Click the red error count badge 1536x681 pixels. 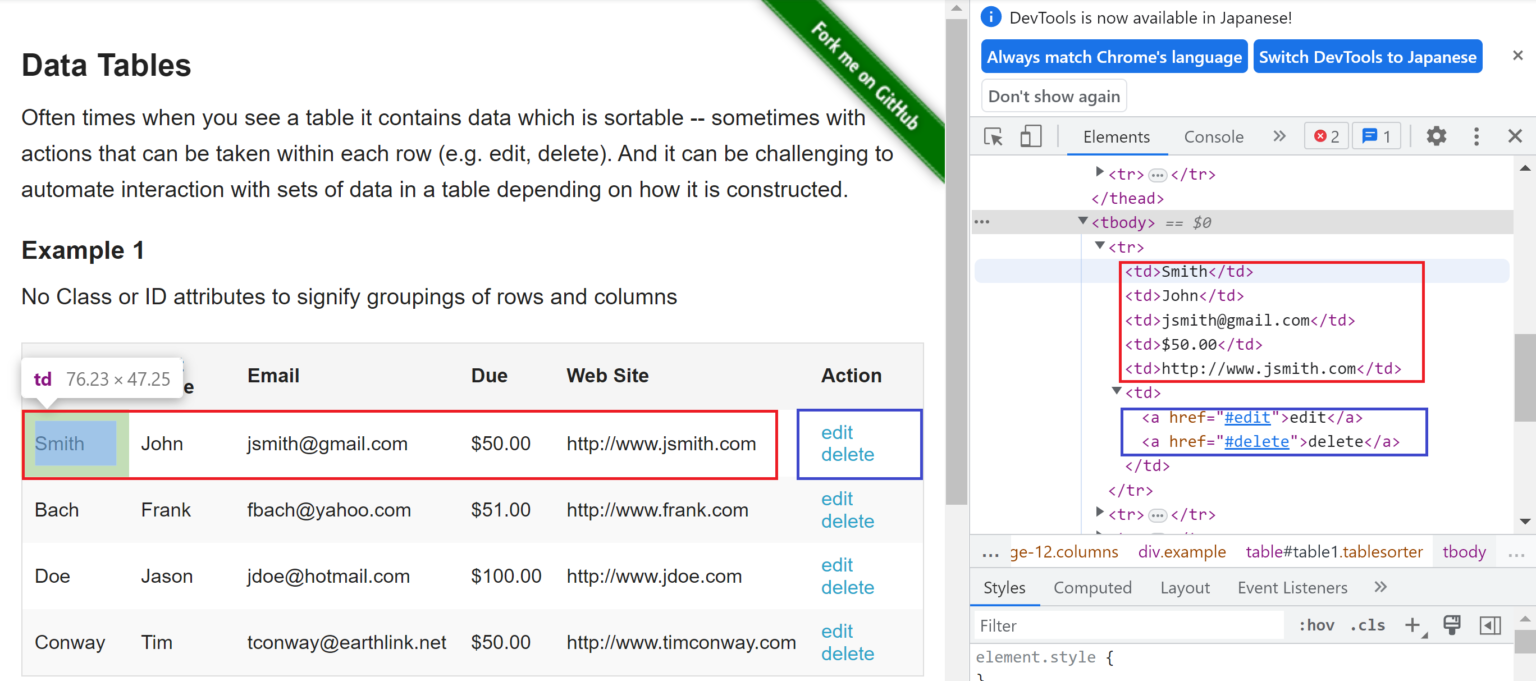1326,137
